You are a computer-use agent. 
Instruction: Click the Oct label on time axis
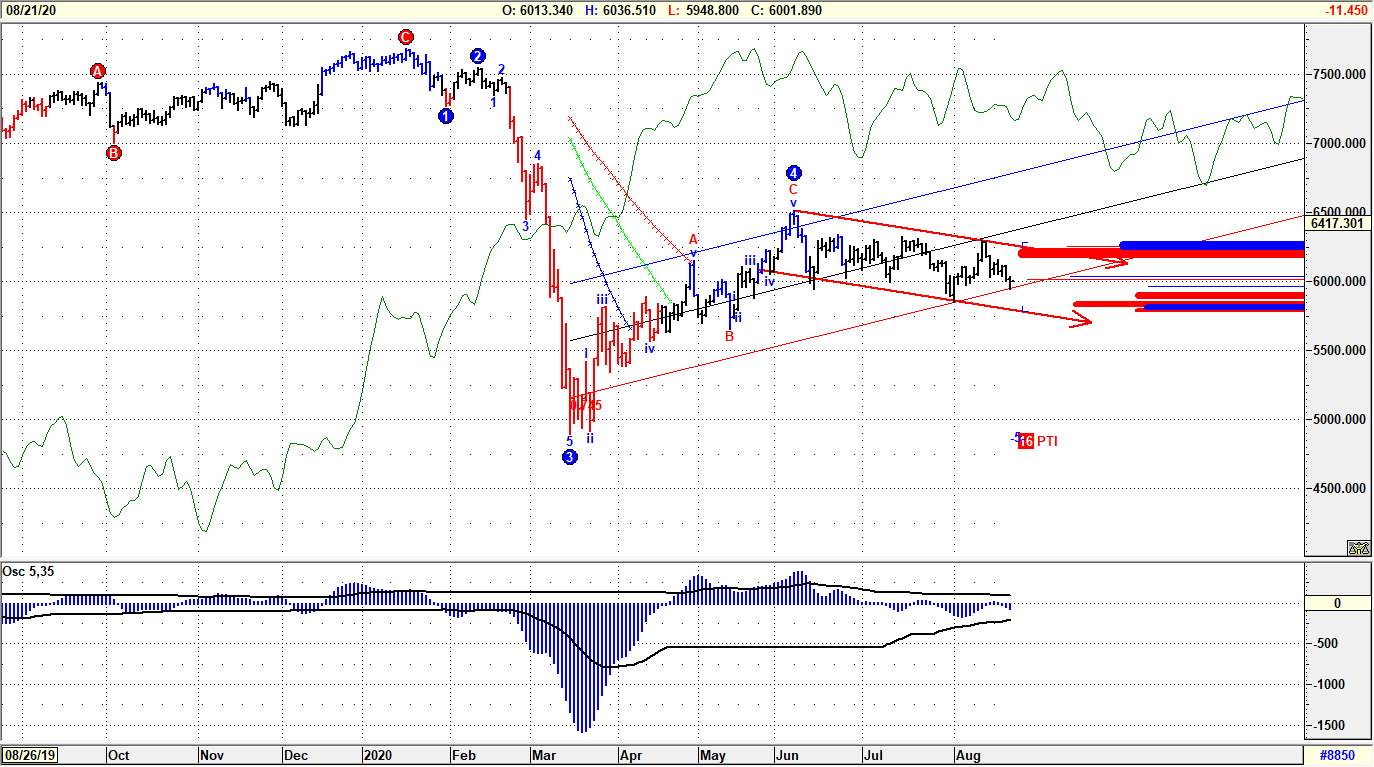click(121, 756)
